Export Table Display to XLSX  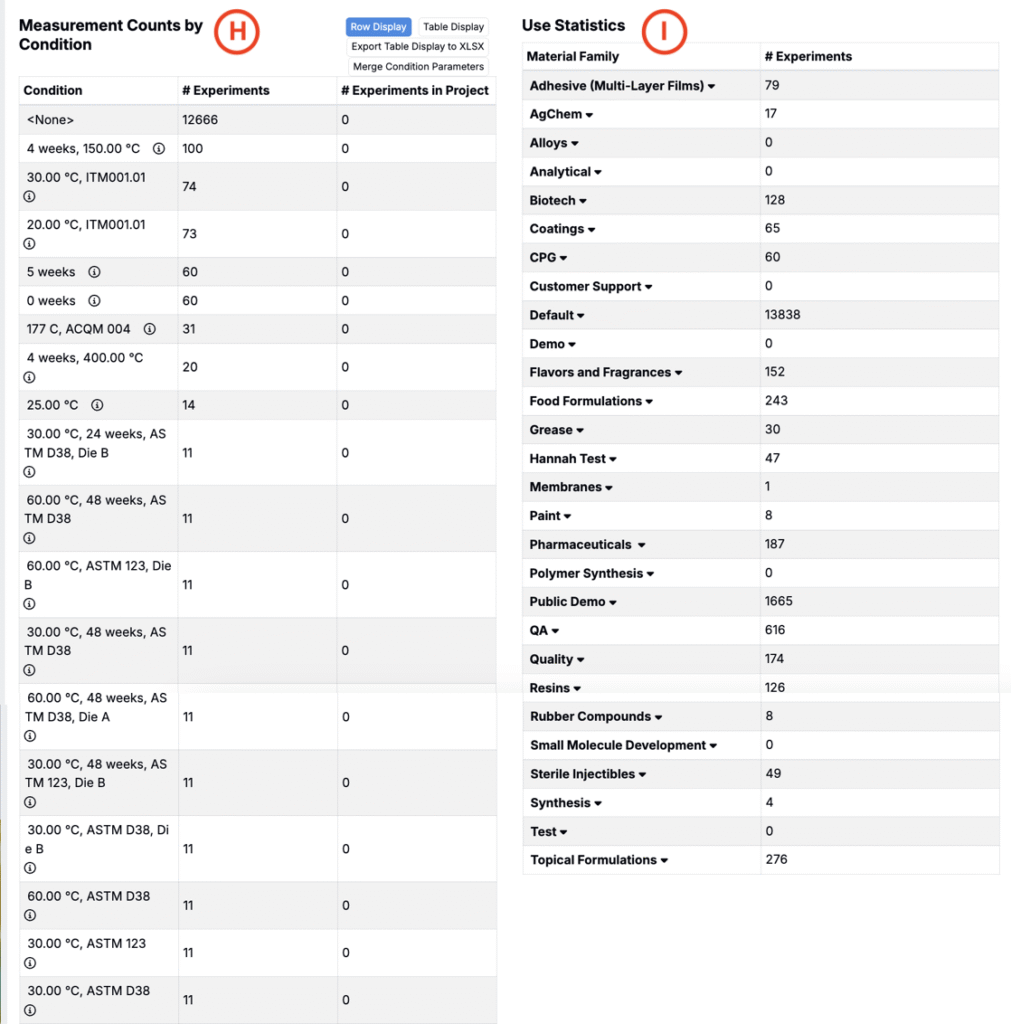(x=418, y=46)
